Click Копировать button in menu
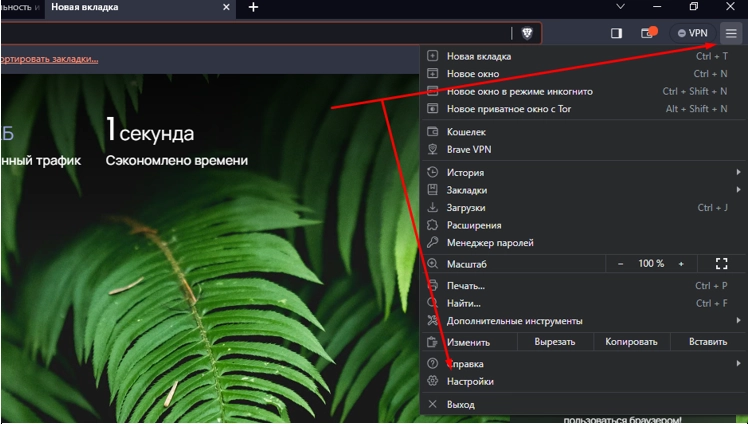The width and height of the screenshot is (748, 424). [x=631, y=342]
